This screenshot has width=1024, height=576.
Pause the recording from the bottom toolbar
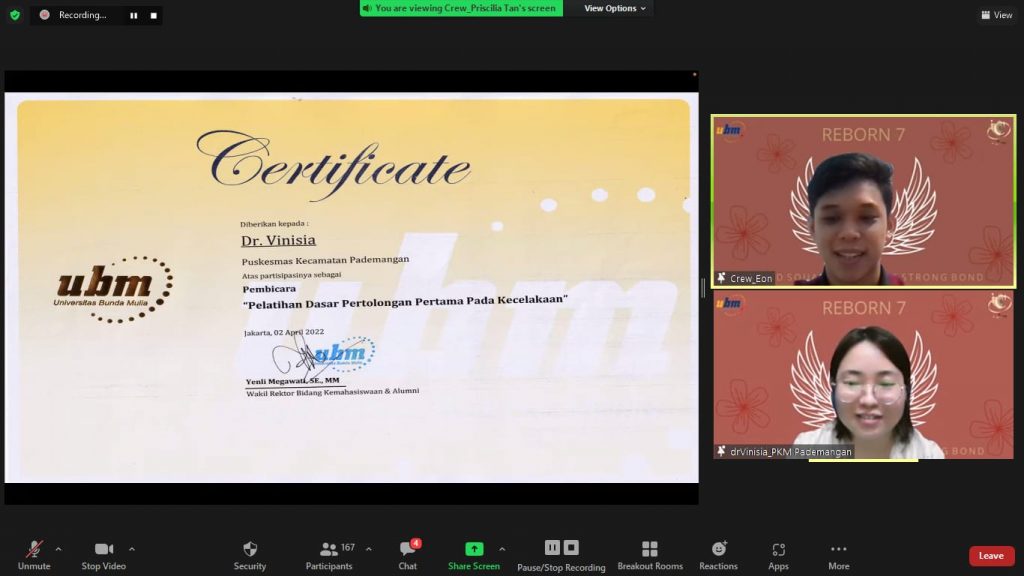tap(552, 548)
